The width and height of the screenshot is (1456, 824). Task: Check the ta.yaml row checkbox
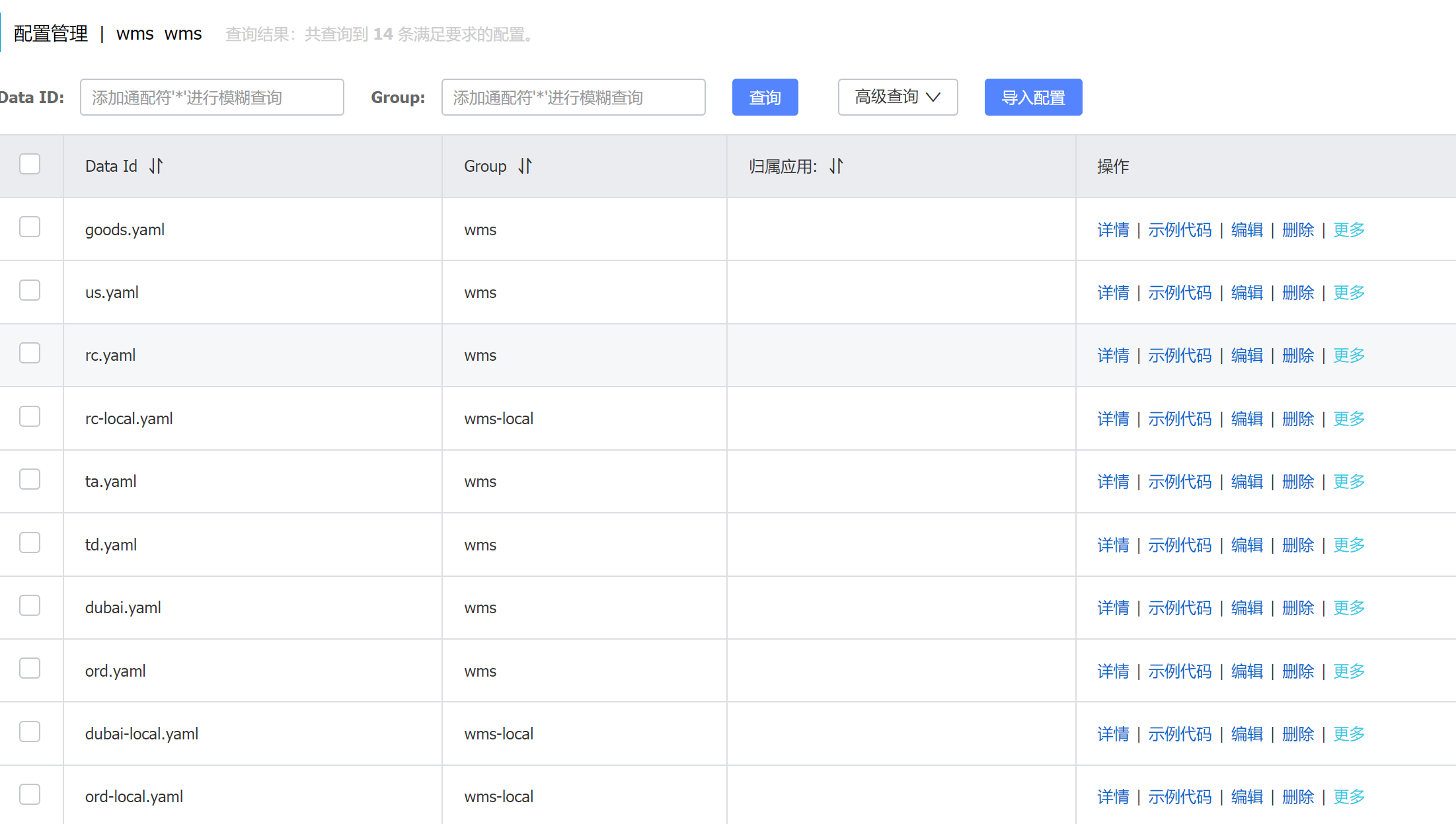(30, 479)
